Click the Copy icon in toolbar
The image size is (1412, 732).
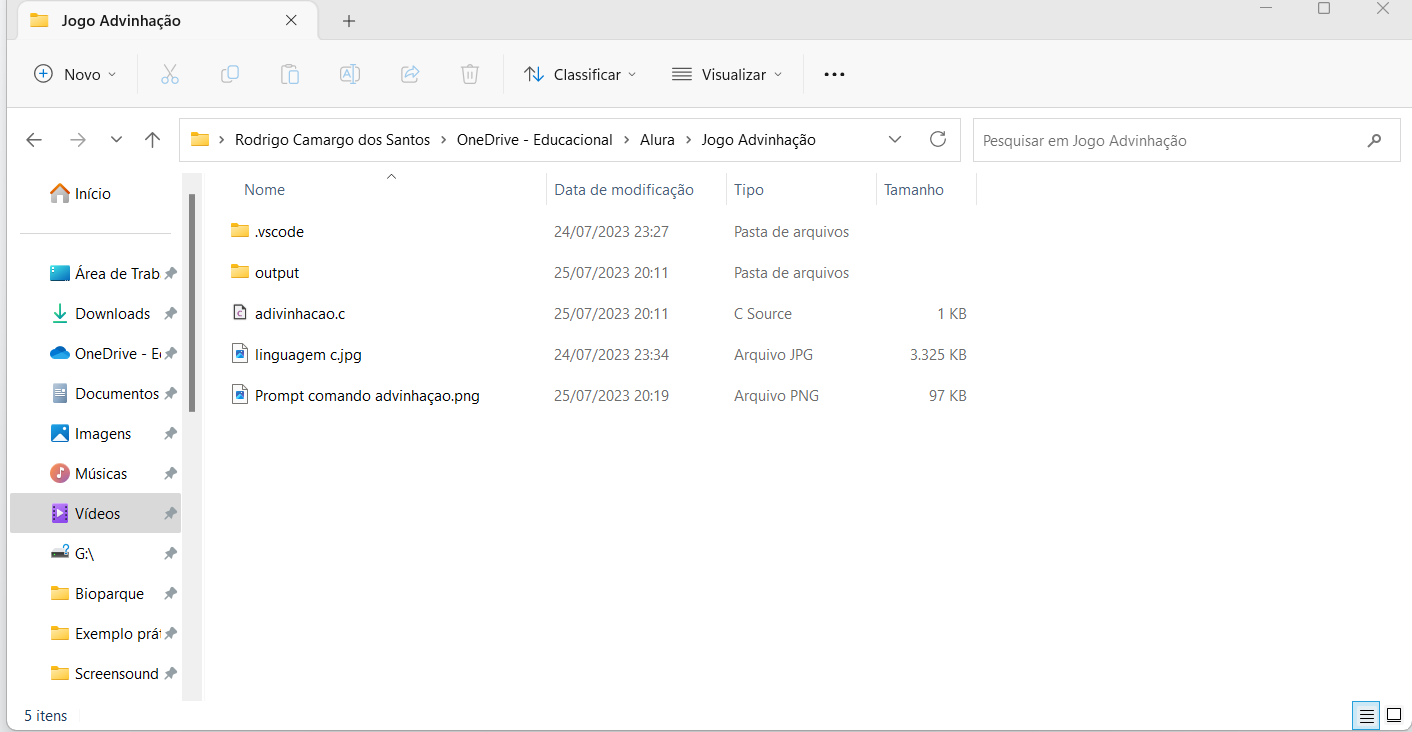pos(230,74)
